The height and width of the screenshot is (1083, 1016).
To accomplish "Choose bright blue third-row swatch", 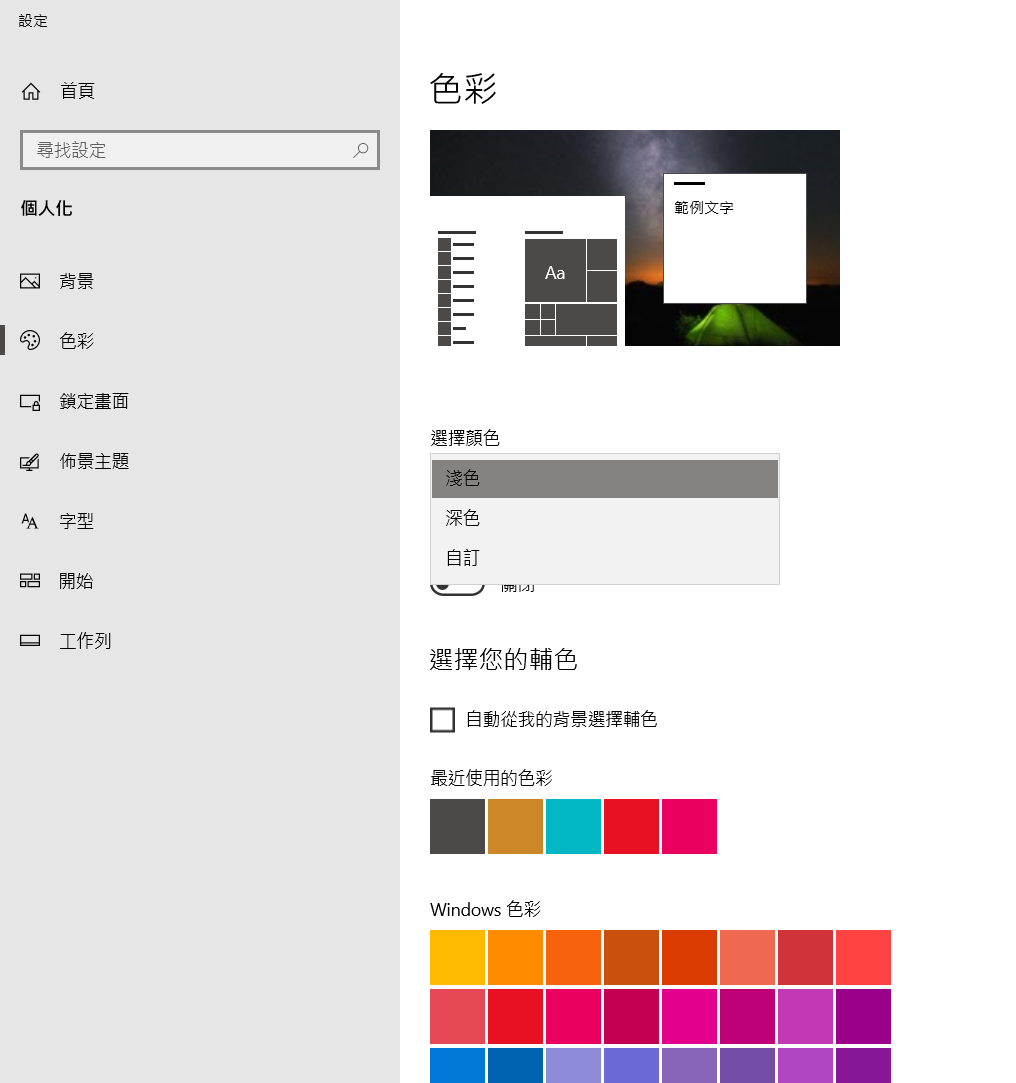I will (457, 1066).
